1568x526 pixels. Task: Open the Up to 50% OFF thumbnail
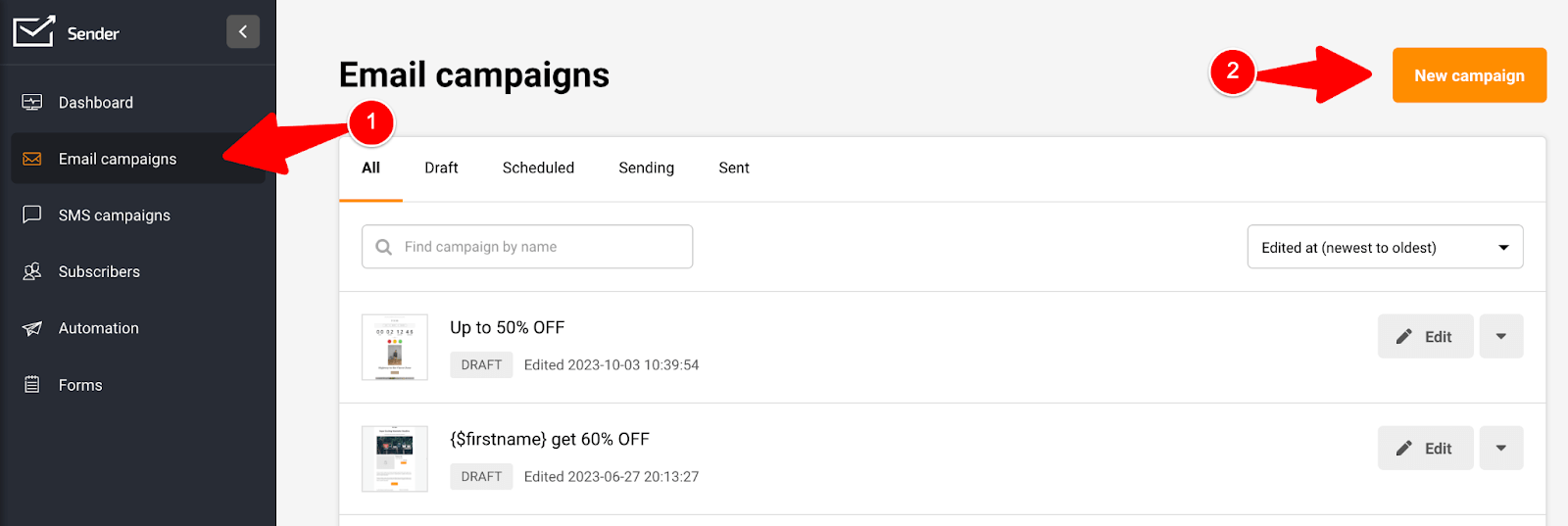pyautogui.click(x=395, y=347)
